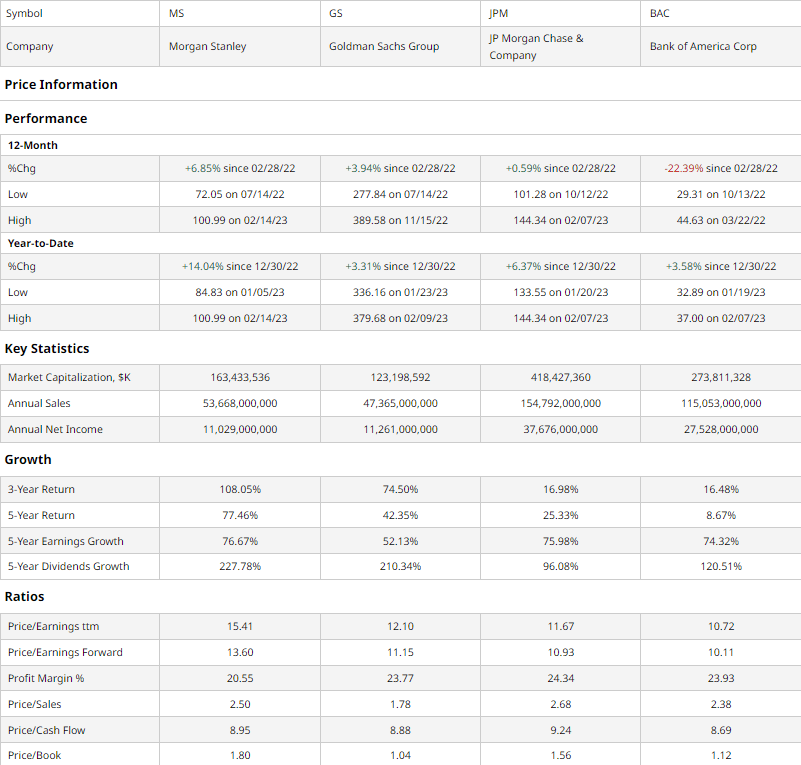This screenshot has height=765, width=801.
Task: Click the '379.68 on 02/09/23' high value
Action: 400,319
